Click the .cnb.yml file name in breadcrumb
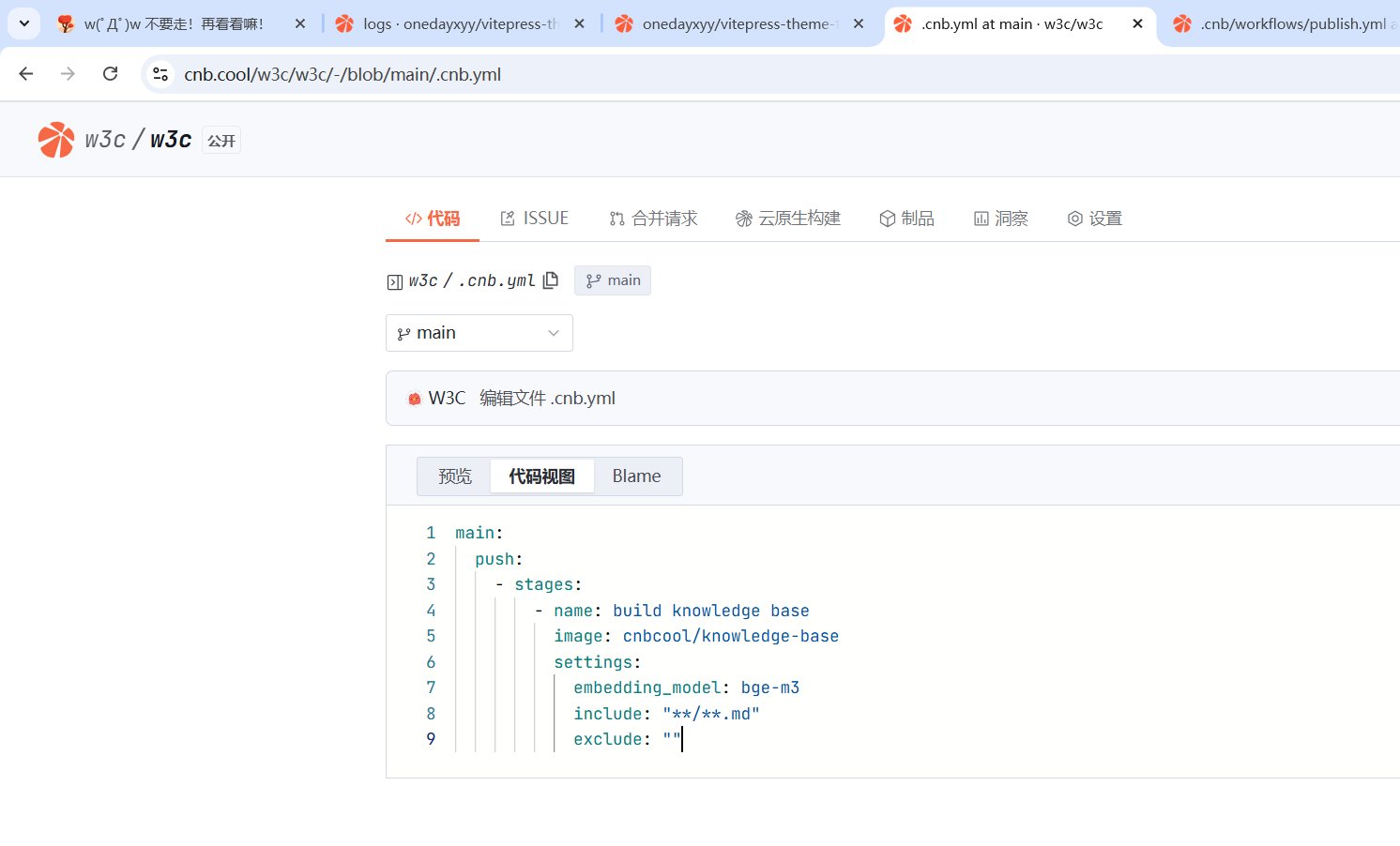This screenshot has height=846, width=1400. (x=496, y=280)
